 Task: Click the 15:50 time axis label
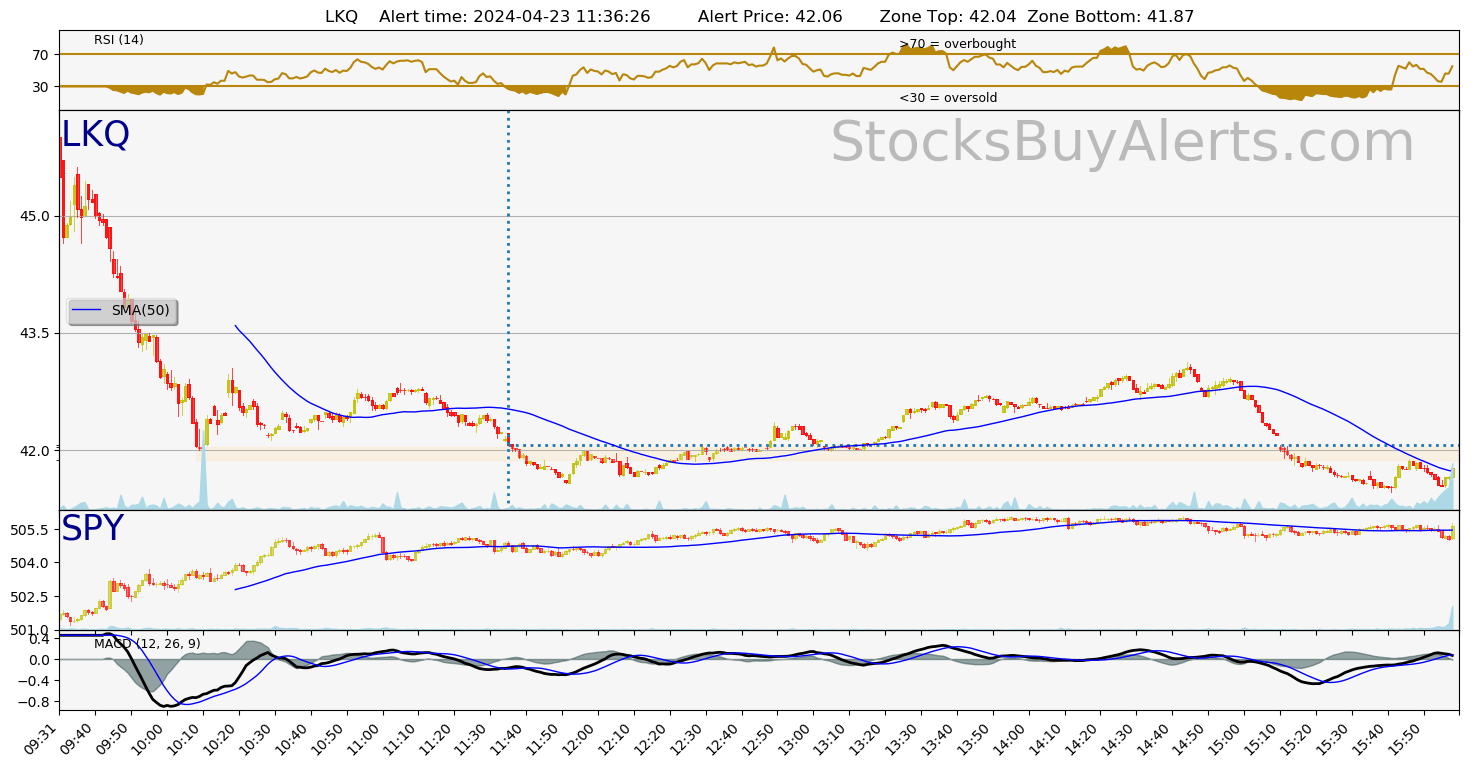tap(1407, 738)
